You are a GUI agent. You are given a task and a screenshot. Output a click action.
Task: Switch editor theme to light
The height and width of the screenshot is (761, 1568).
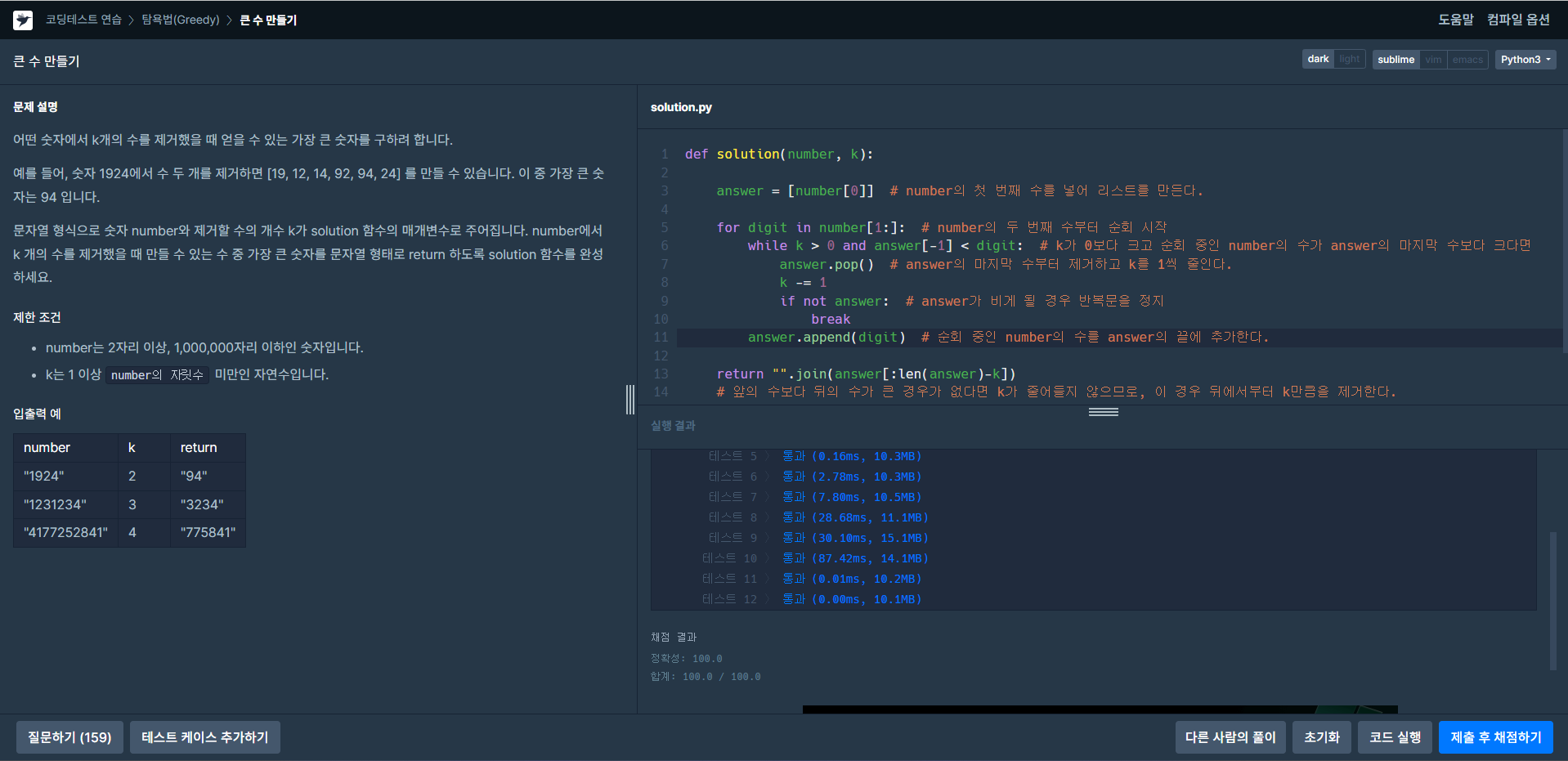[x=1350, y=59]
